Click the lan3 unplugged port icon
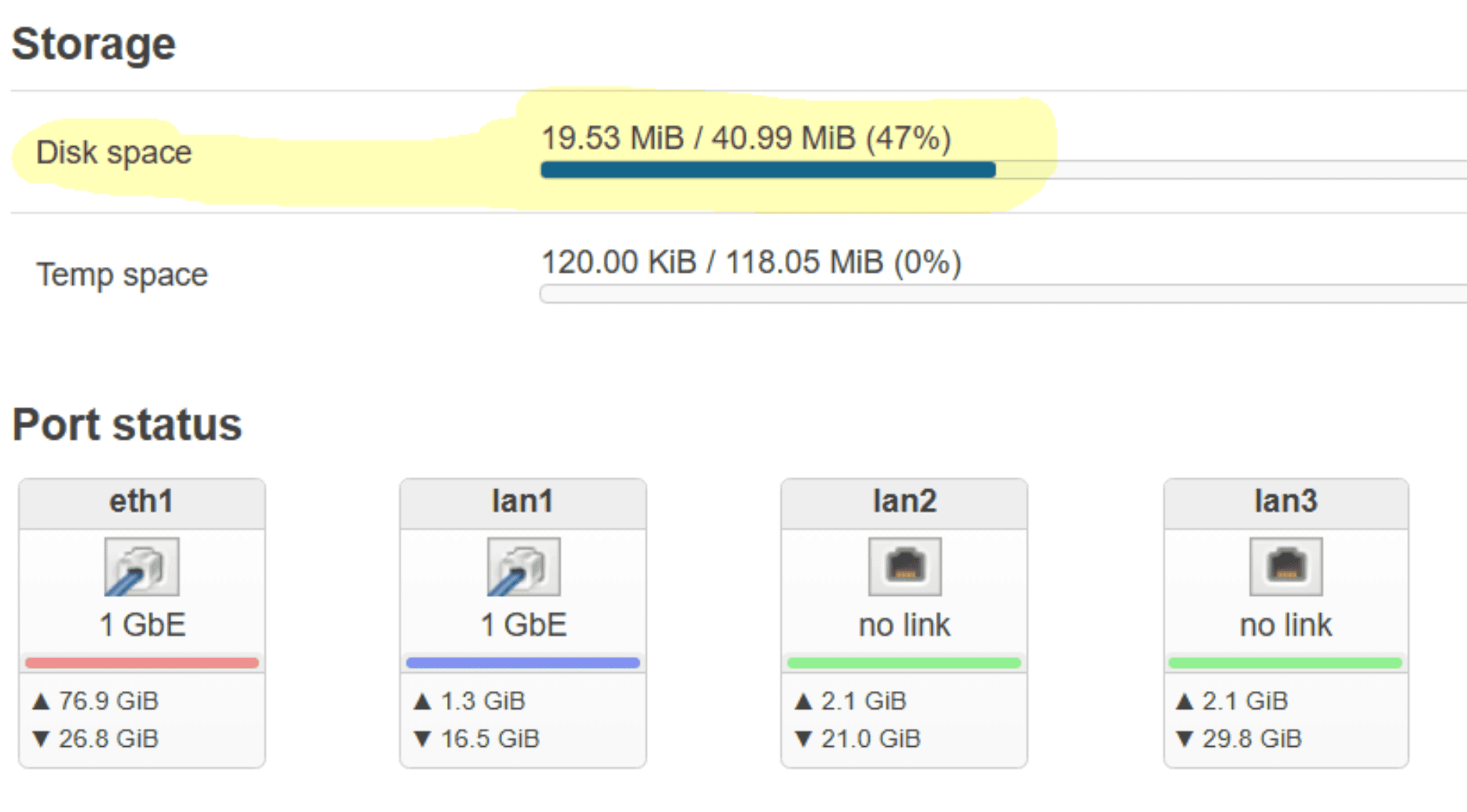1467x812 pixels. 1285,568
